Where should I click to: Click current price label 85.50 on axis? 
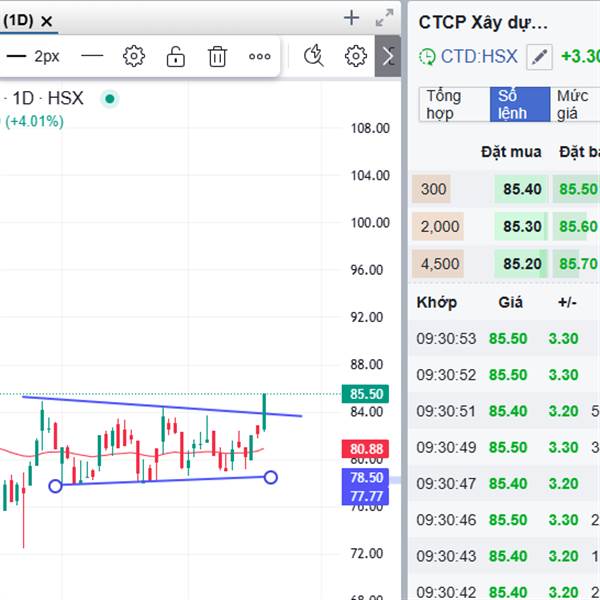coord(365,394)
